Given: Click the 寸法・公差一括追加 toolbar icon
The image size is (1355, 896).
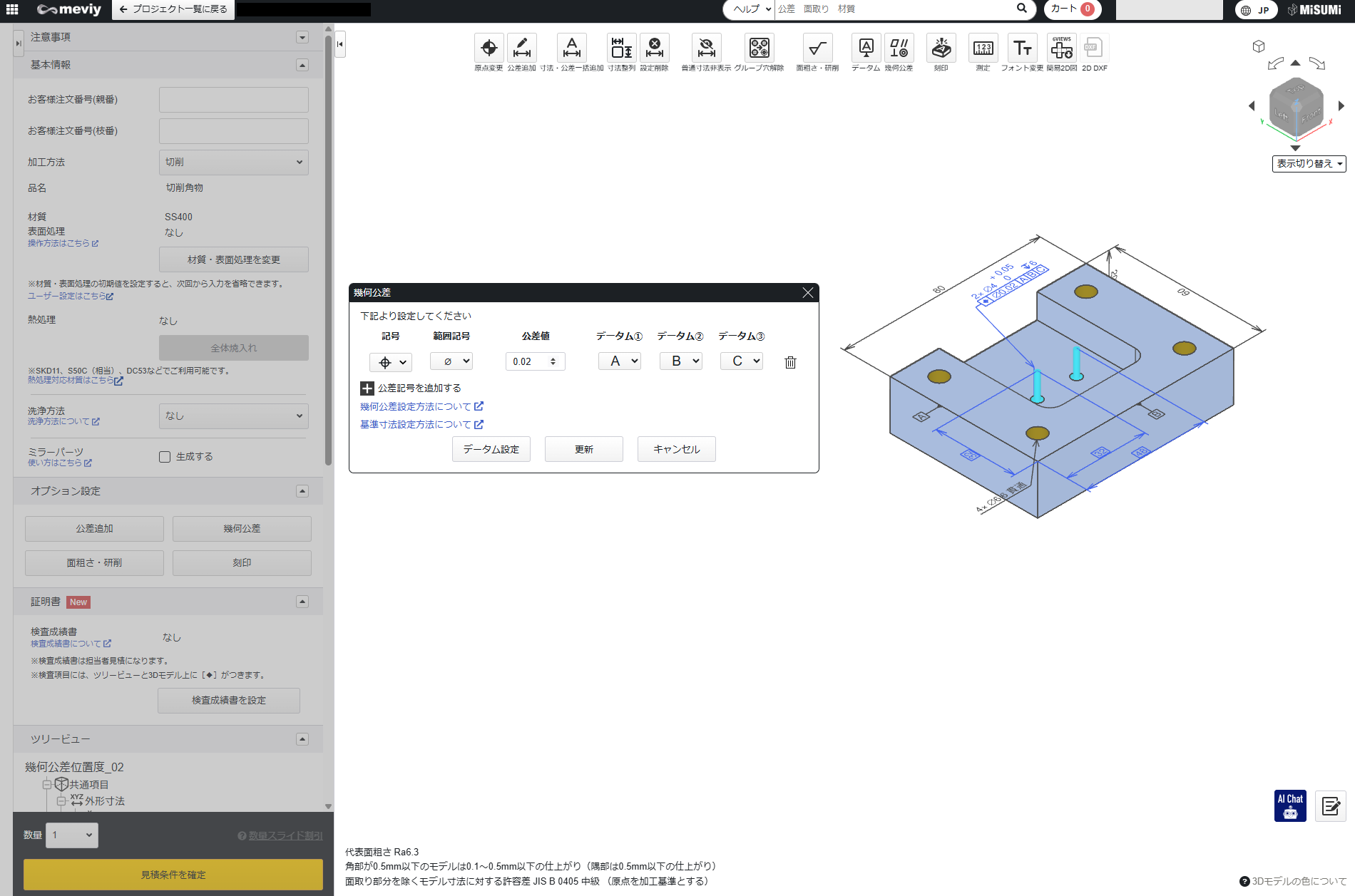Looking at the screenshot, I should (571, 48).
